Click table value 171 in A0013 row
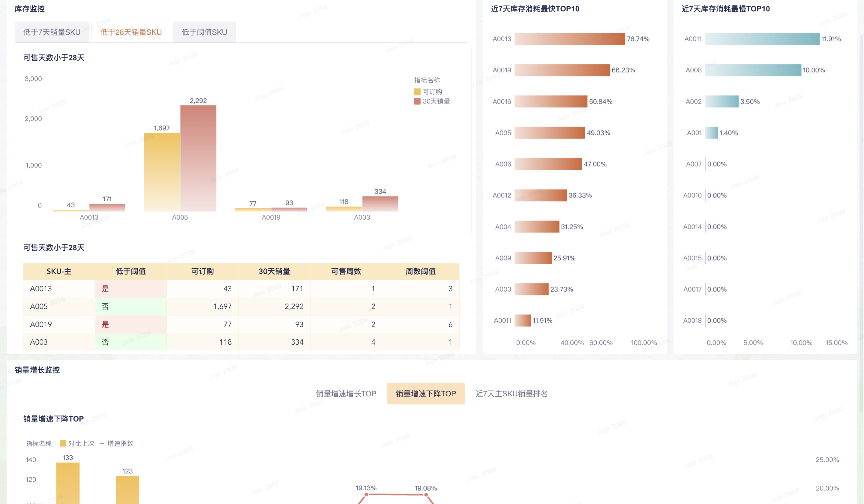The image size is (864, 504). 297,288
